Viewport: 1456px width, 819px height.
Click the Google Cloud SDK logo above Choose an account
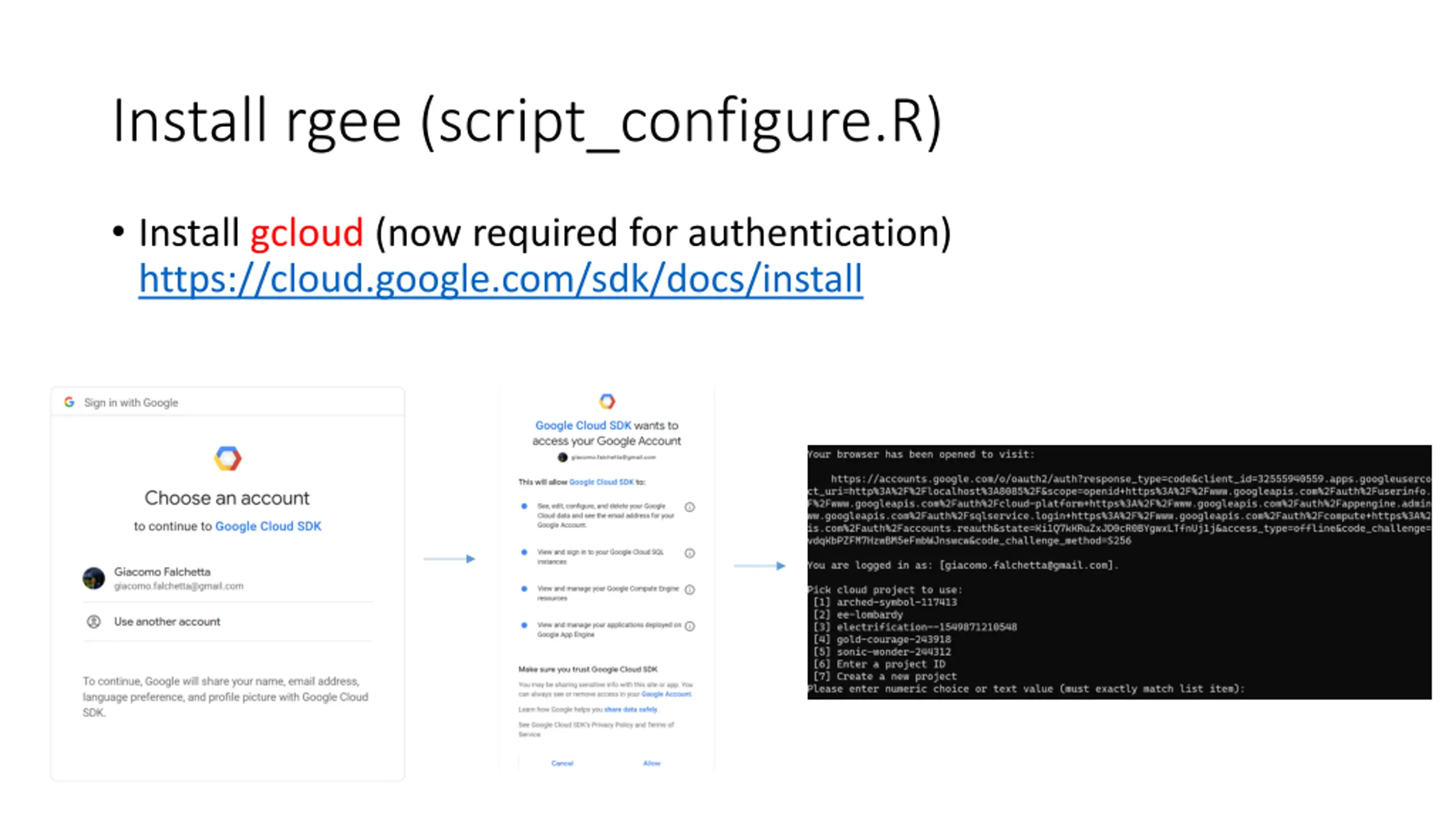pyautogui.click(x=227, y=458)
